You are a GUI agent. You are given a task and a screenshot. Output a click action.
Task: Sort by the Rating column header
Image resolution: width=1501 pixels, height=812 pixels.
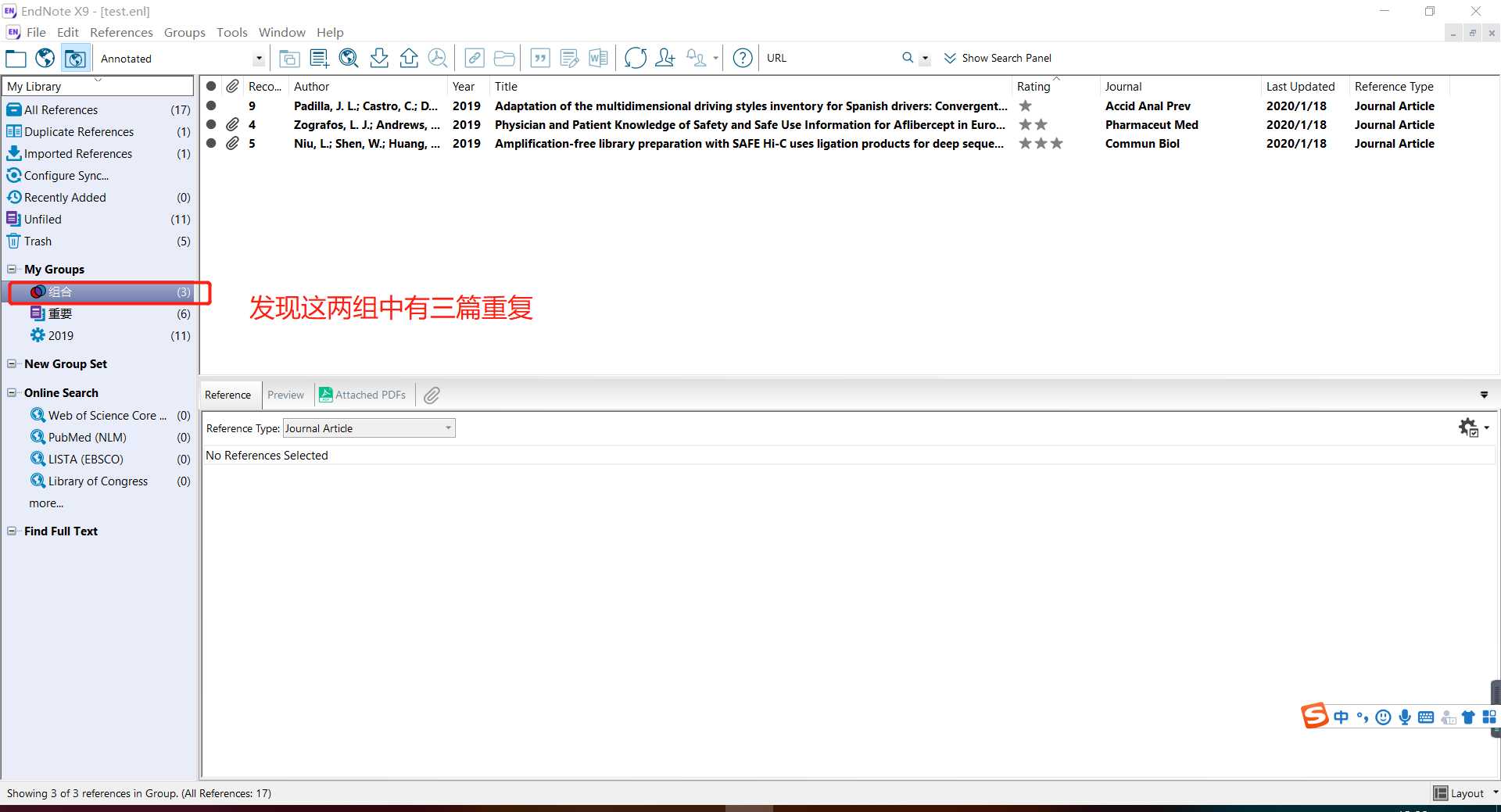click(1055, 86)
